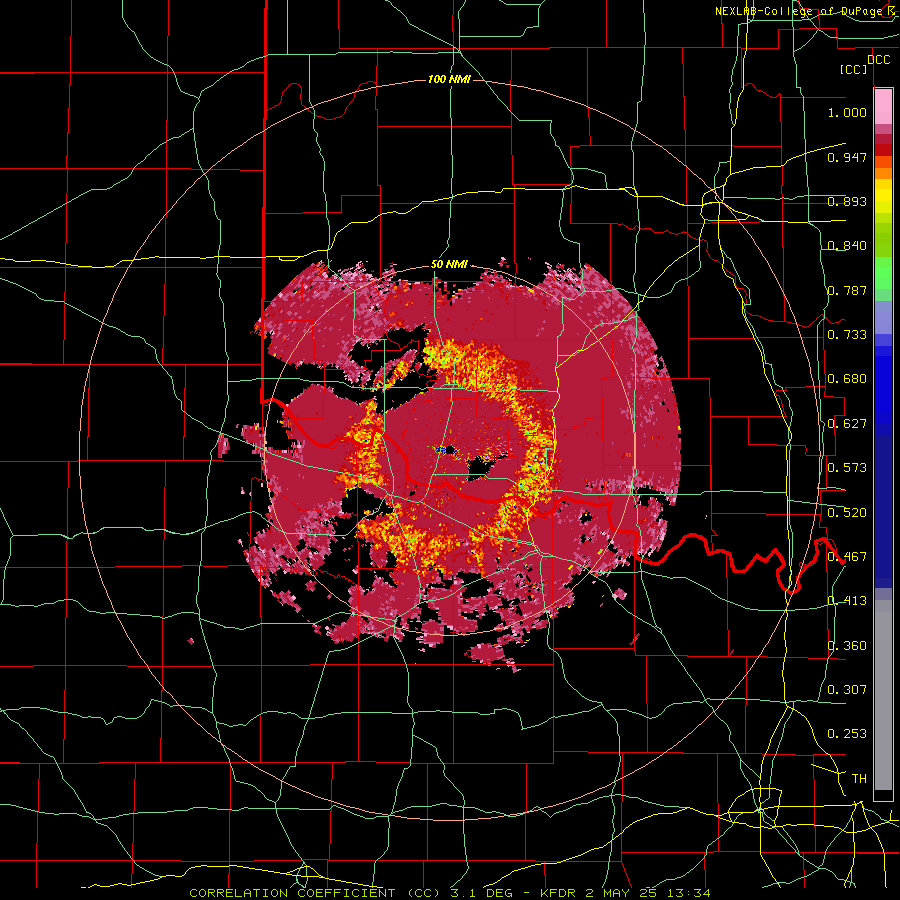900x900 pixels.
Task: Click the CORRELATION COEFFICIENT caption text
Action: [292, 893]
